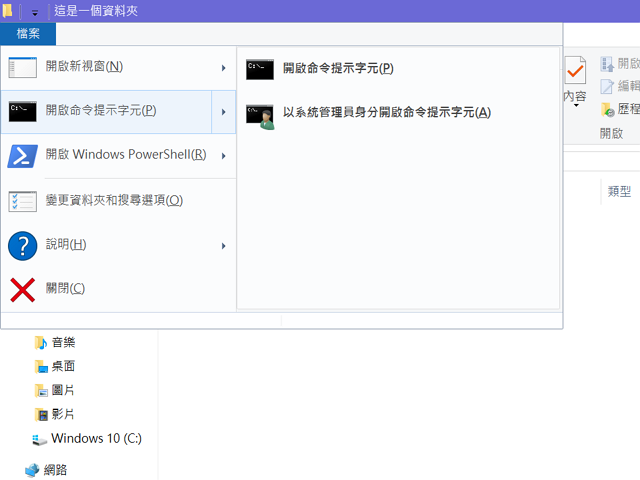Click the 影片 videos folder icon

click(41, 415)
